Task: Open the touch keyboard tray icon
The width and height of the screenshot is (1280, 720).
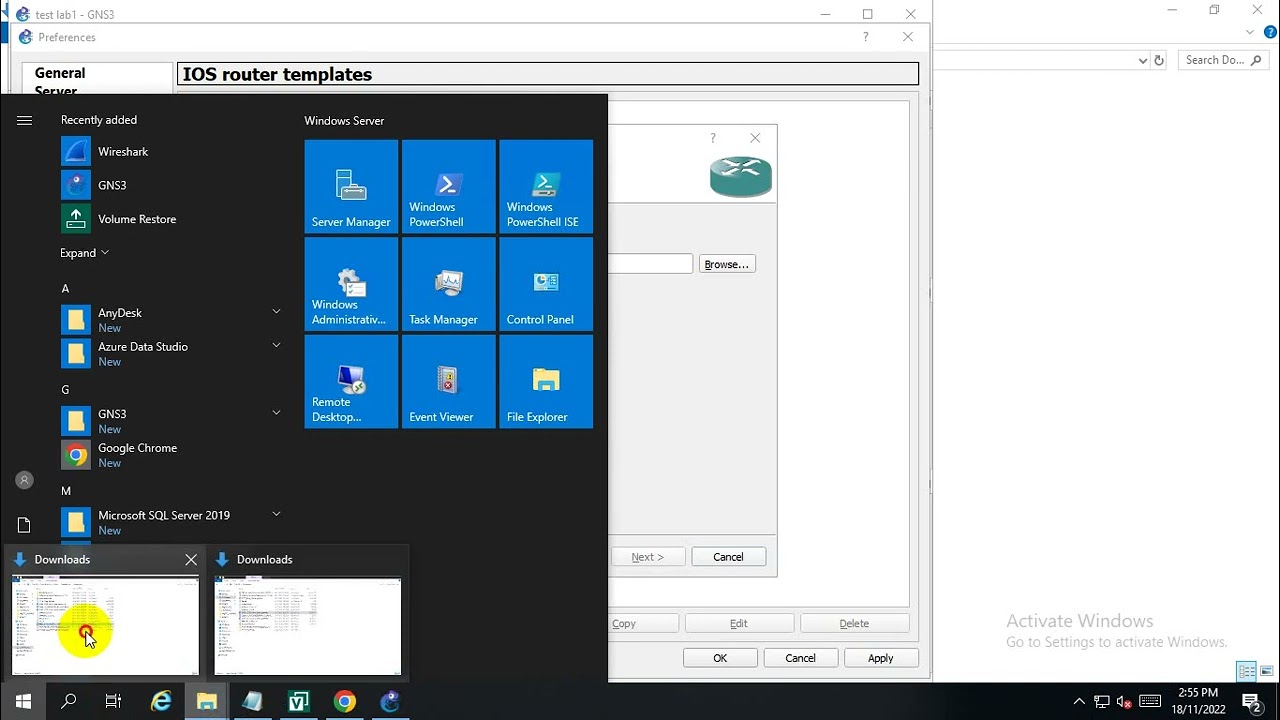Action: tap(1150, 702)
